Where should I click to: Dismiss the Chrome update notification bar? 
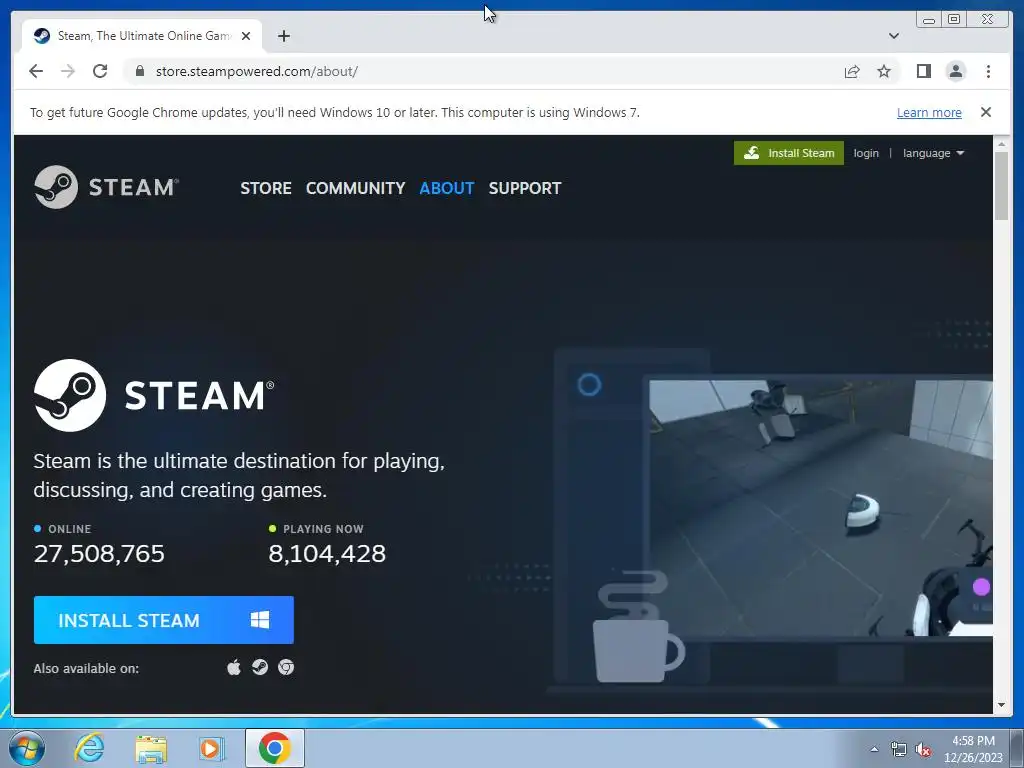tap(986, 112)
